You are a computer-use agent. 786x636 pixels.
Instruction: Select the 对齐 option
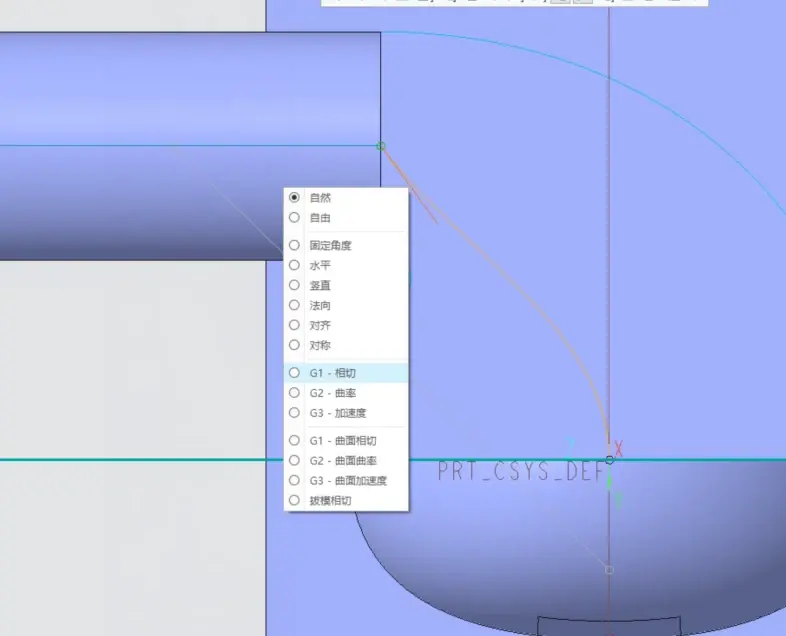[346, 325]
